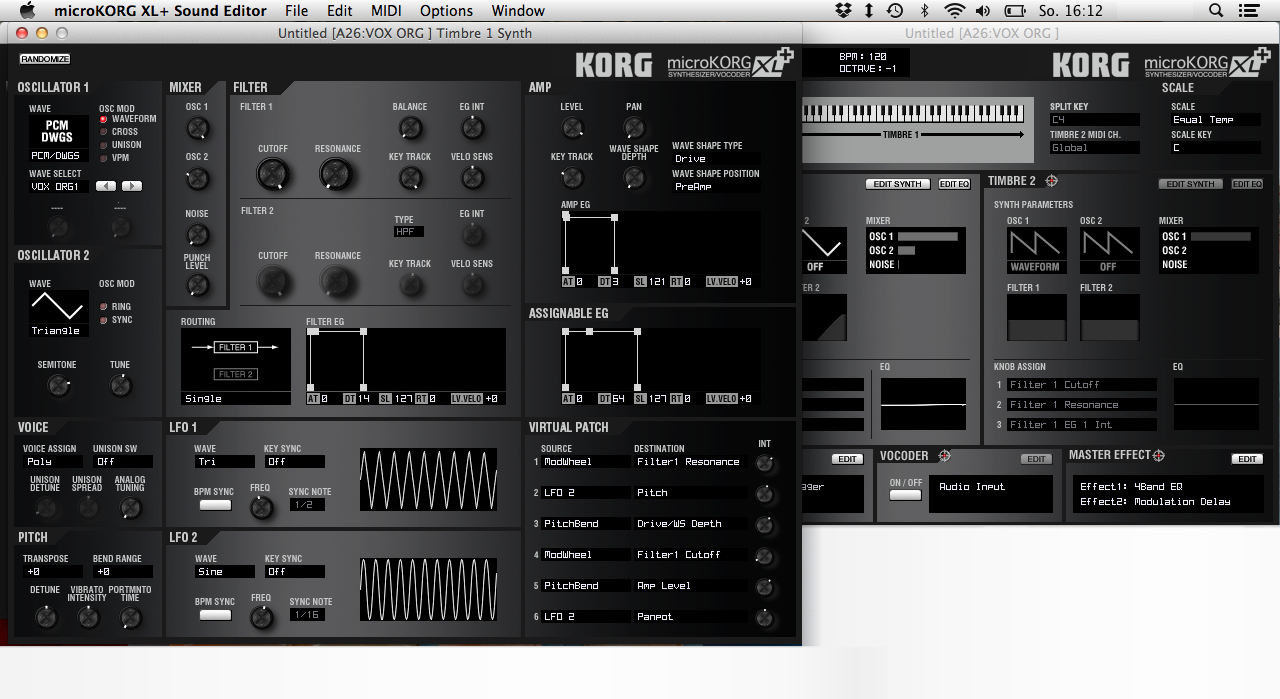Open the Wi-Fi status menu
Screen dimensions: 1280x699
954,11
